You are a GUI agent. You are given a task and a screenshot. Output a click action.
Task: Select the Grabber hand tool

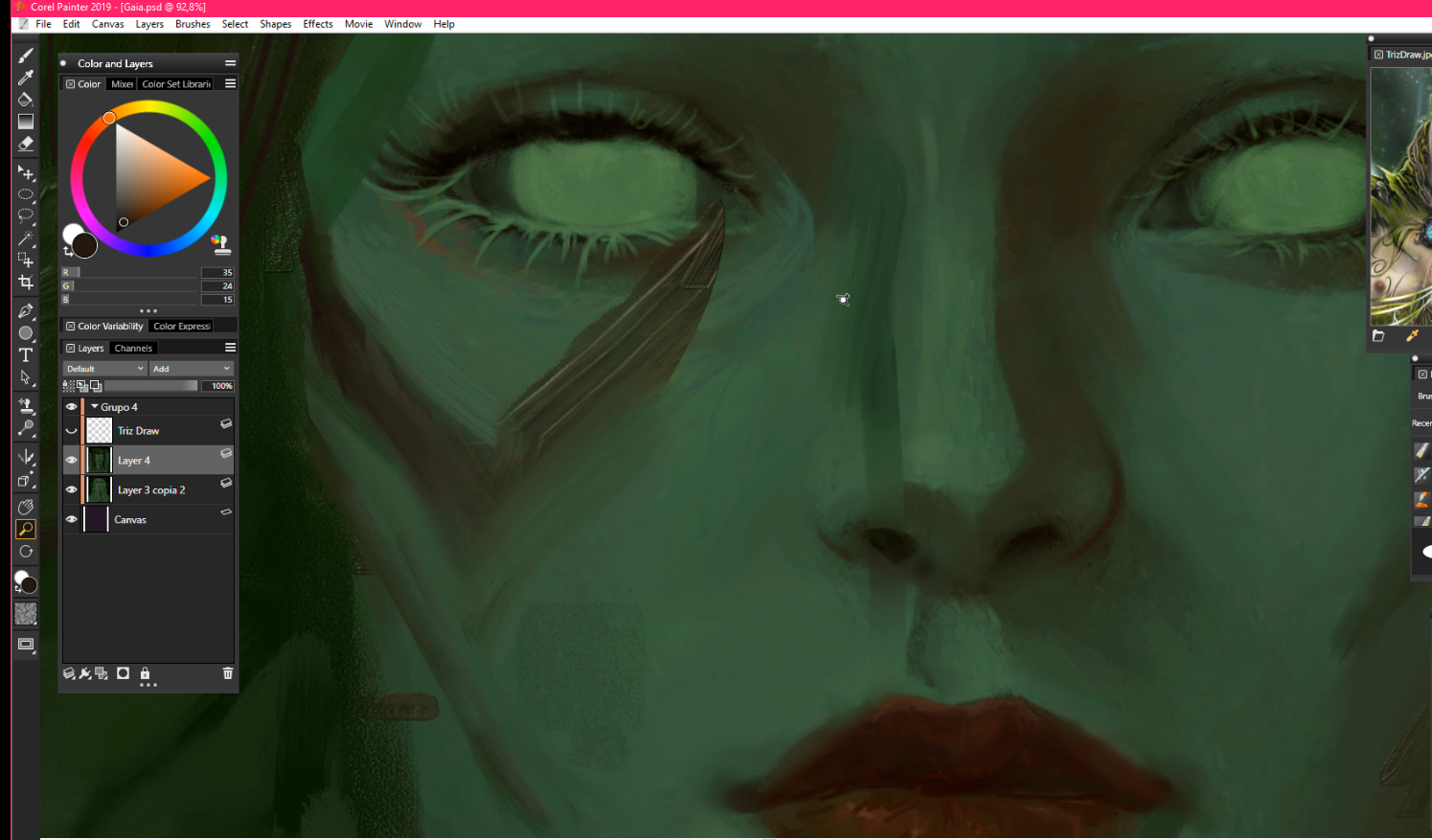[26, 508]
